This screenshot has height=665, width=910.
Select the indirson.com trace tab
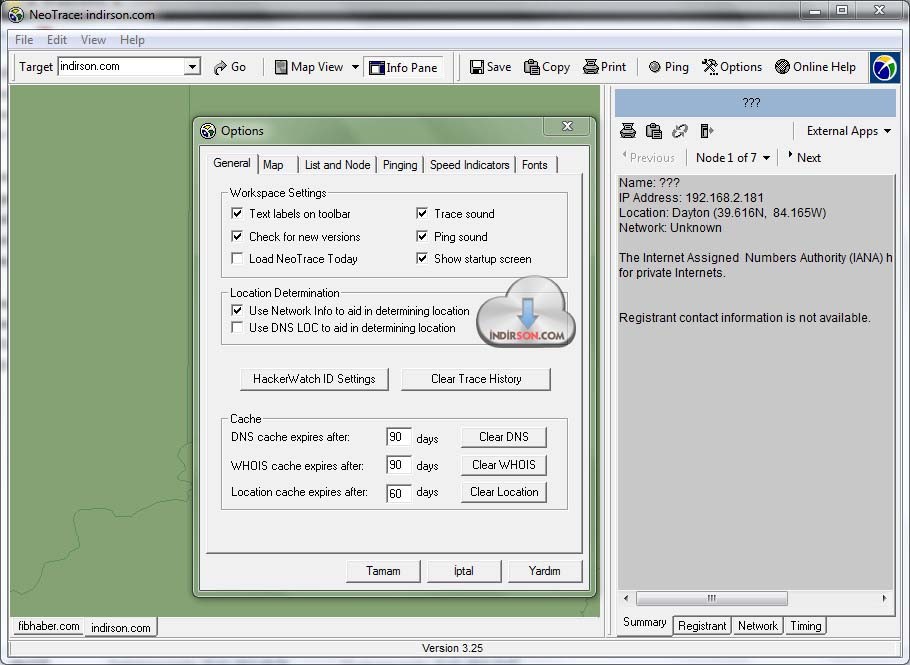(121, 627)
